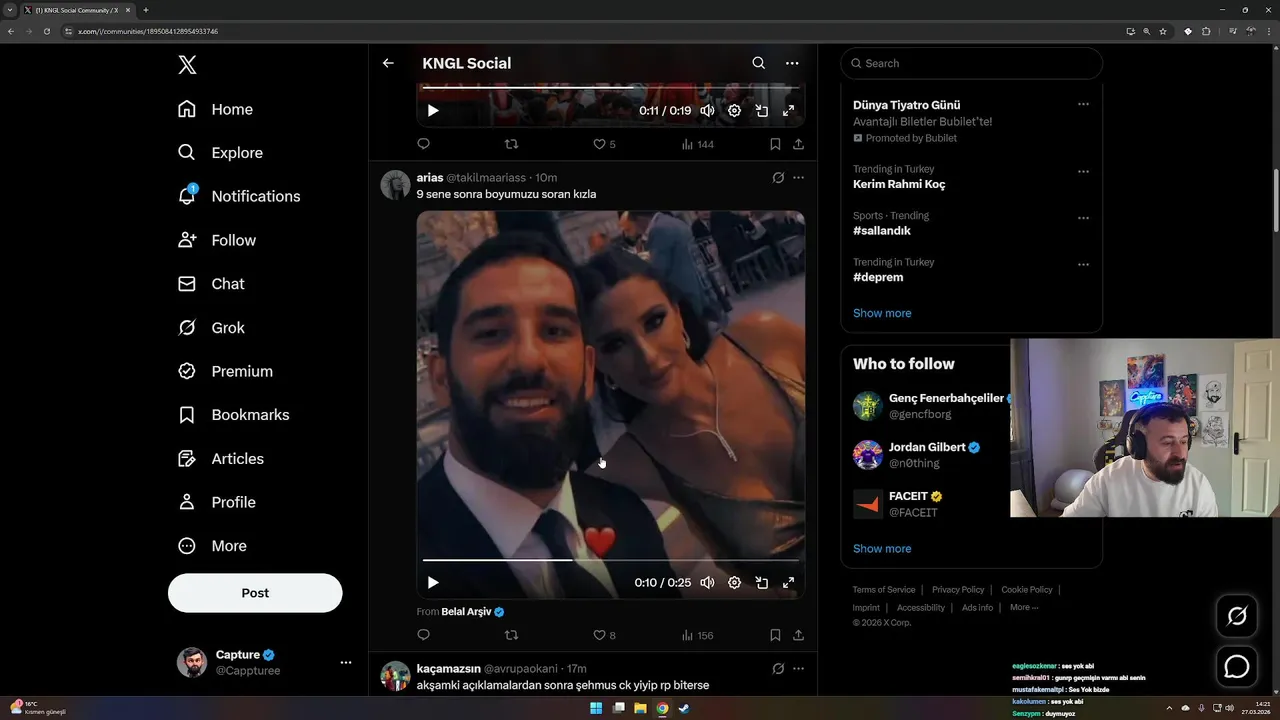Open KNGL Social header more options

[x=792, y=63]
